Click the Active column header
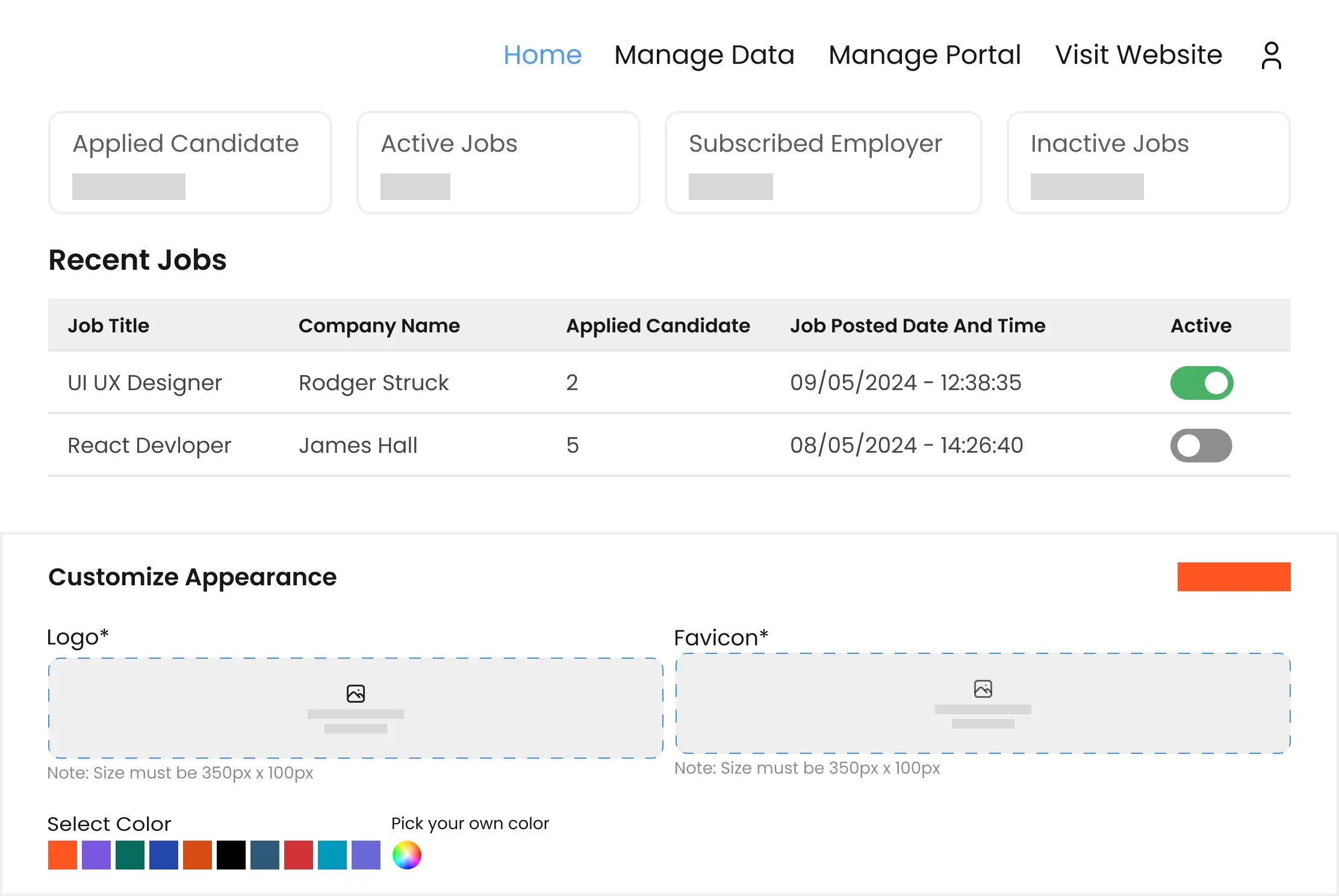Image resolution: width=1339 pixels, height=896 pixels. click(x=1201, y=326)
